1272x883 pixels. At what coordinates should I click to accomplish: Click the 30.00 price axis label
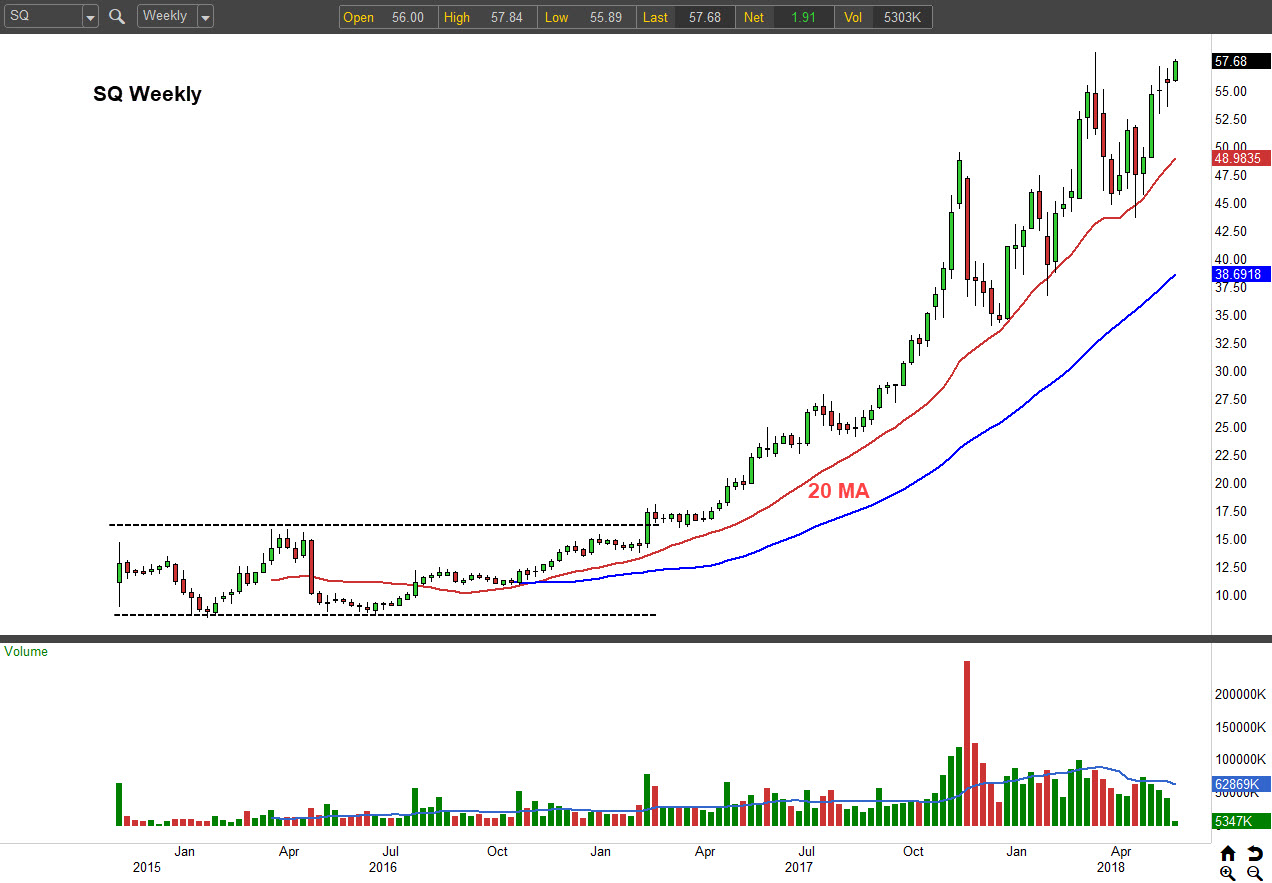point(1230,371)
